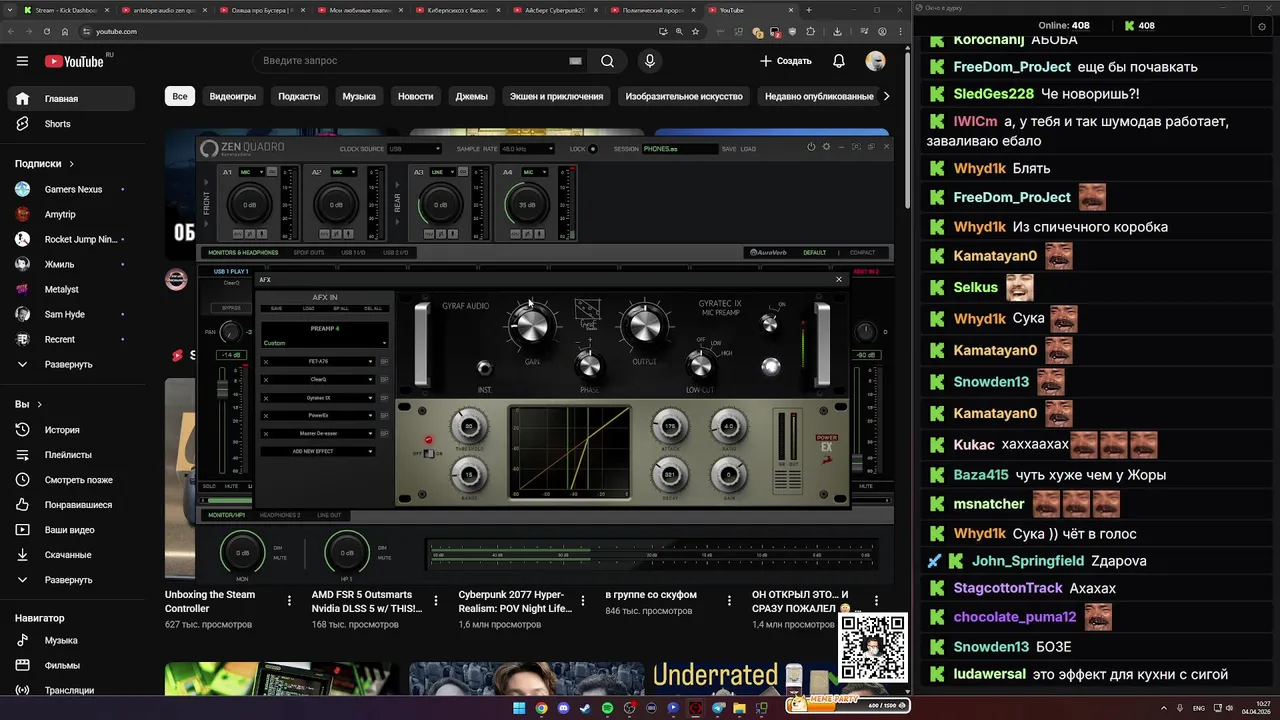This screenshot has height=720, width=1280.
Task: Open Spotify from the taskbar
Action: (x=607, y=708)
